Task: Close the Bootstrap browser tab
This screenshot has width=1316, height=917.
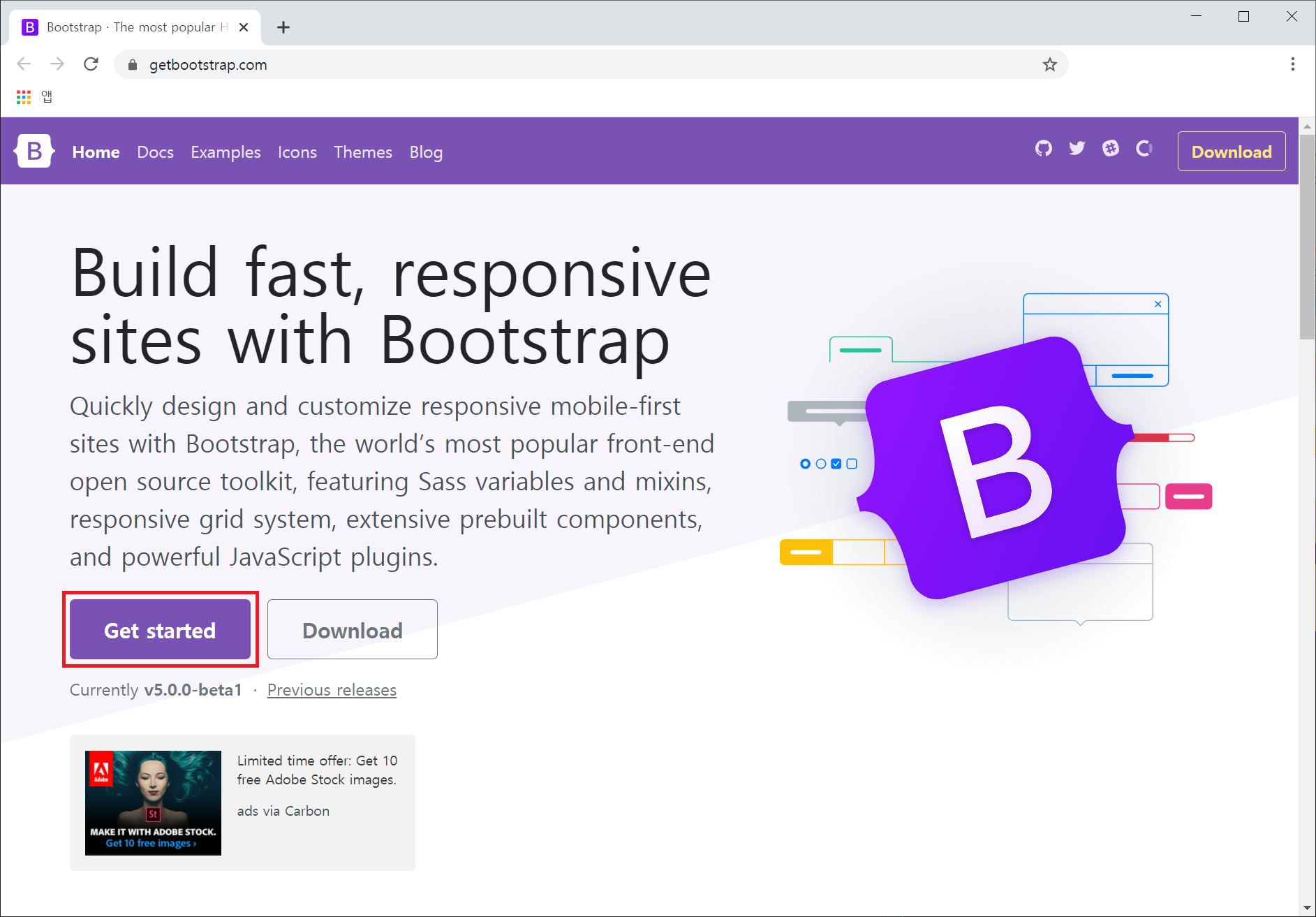Action: click(244, 27)
